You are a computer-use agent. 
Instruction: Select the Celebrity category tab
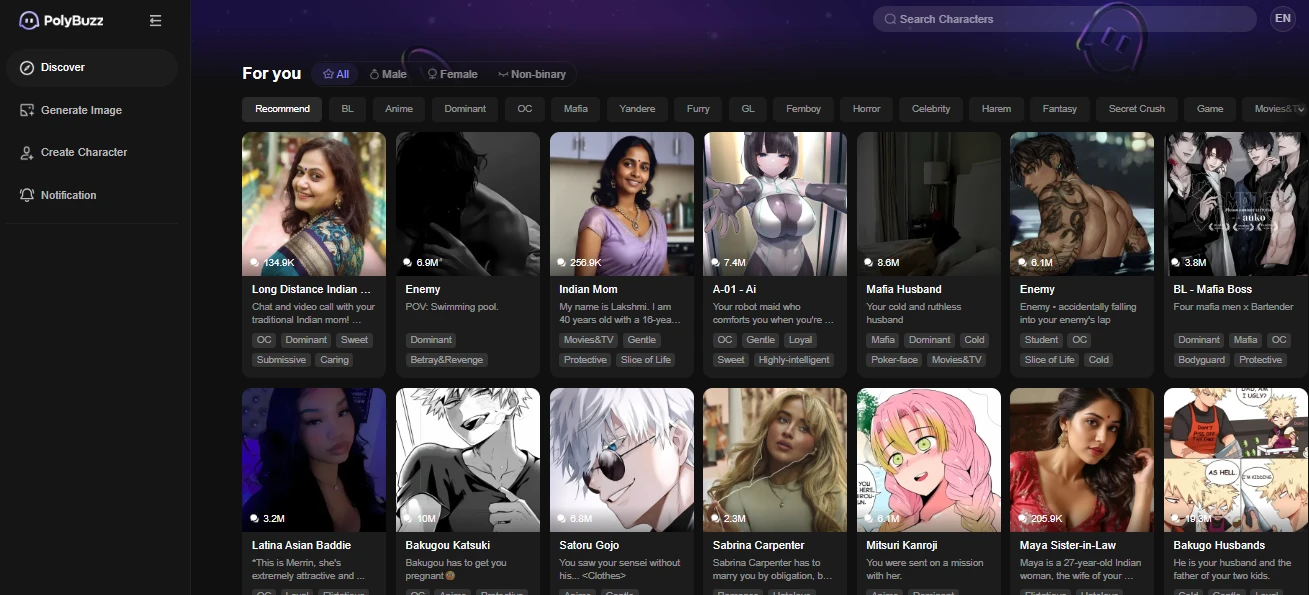tap(931, 109)
